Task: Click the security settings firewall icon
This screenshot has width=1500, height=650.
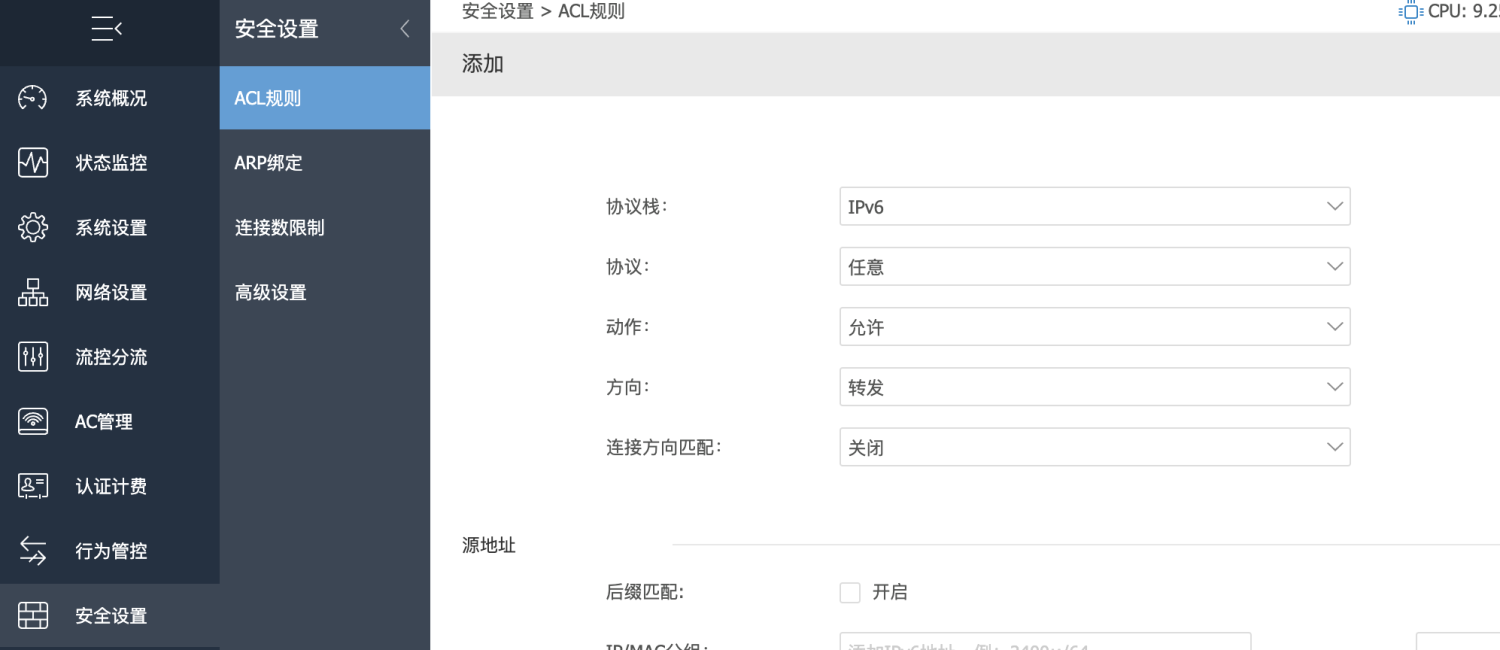Action: coord(33,616)
